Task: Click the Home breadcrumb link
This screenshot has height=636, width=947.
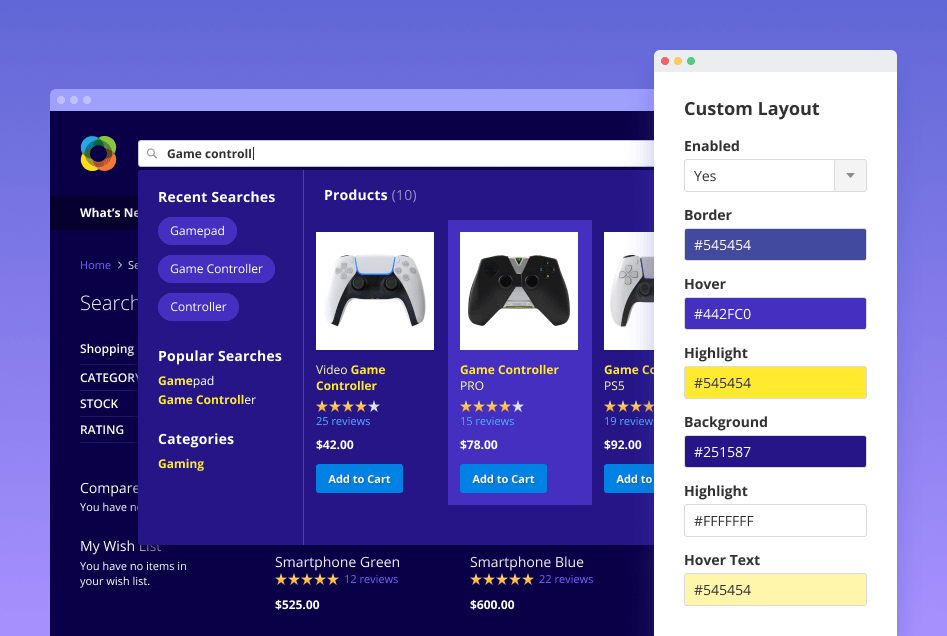Action: [x=95, y=265]
